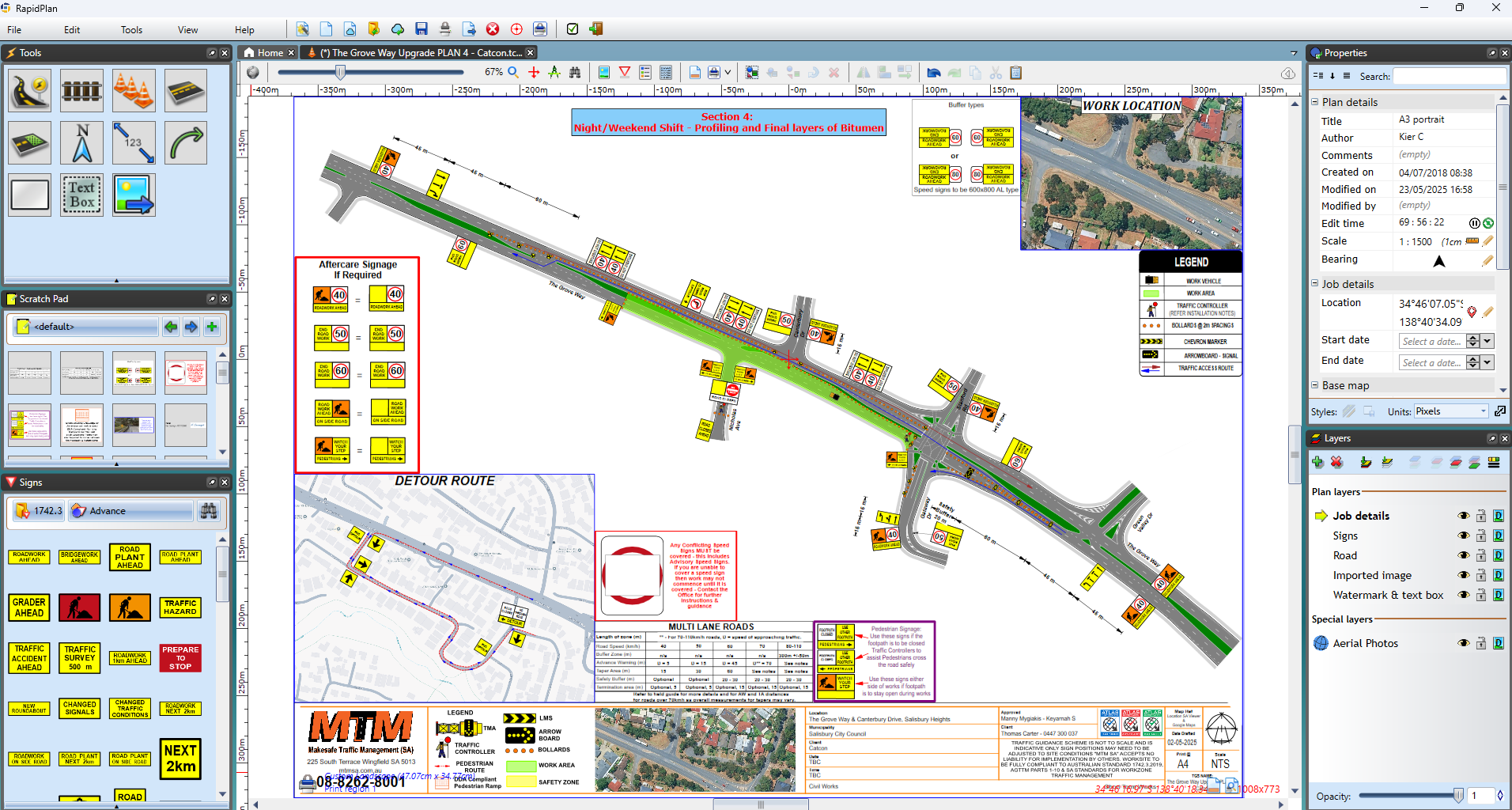Select the North arrow tool
The width and height of the screenshot is (1512, 810).
pos(81,143)
